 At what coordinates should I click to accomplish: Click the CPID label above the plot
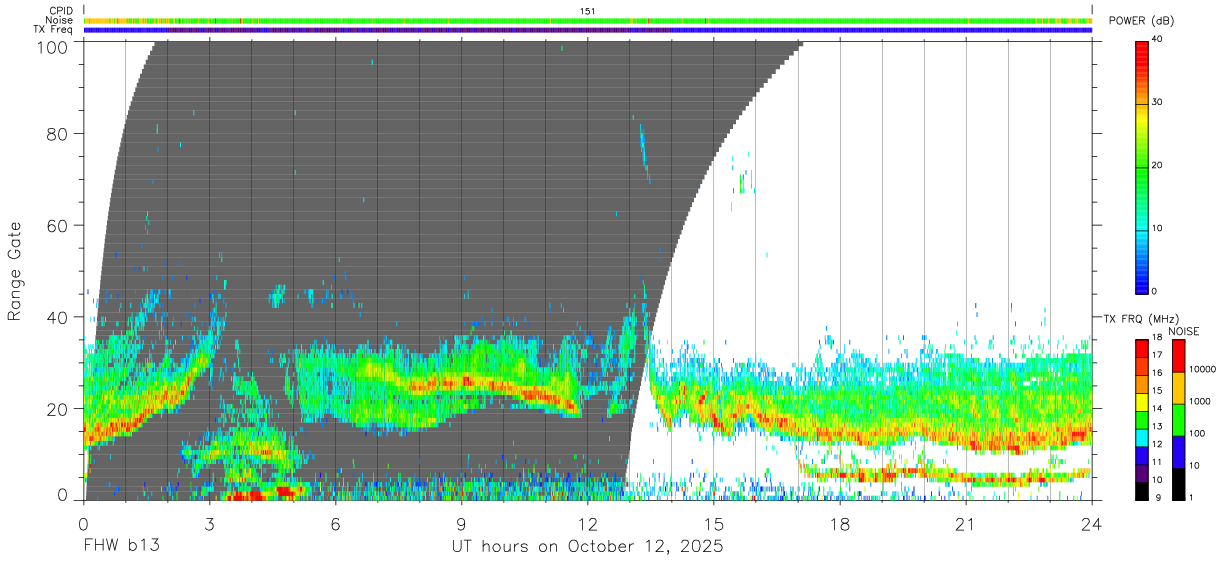[x=60, y=11]
